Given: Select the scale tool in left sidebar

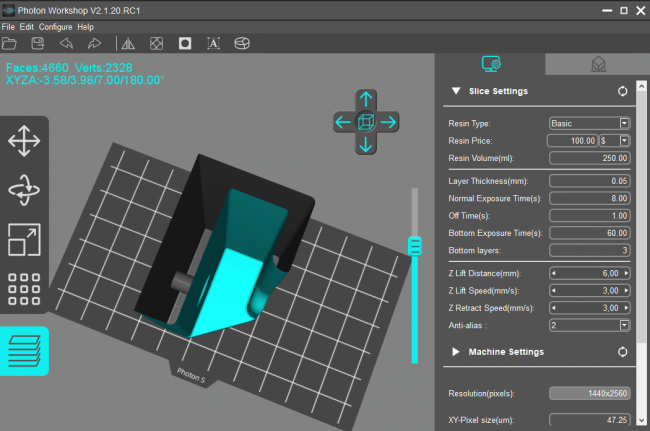Looking at the screenshot, I should point(23,240).
